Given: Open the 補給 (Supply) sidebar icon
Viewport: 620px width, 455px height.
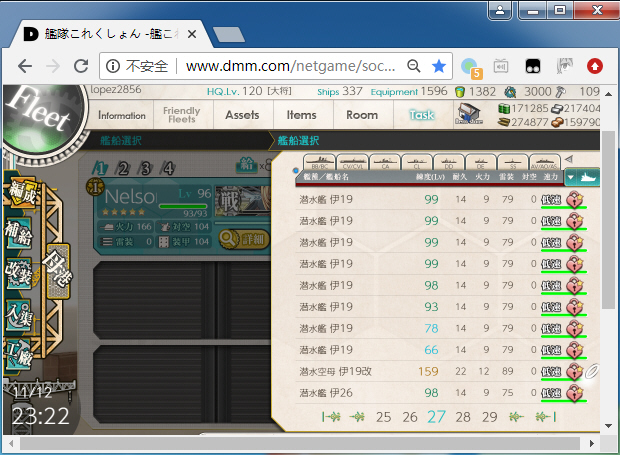Looking at the screenshot, I should coord(19,233).
